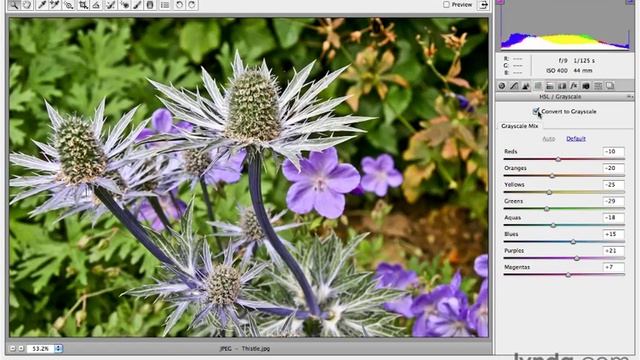This screenshot has width=640, height=360.
Task: Select the Grayscale Mix tab
Action: coord(519,126)
